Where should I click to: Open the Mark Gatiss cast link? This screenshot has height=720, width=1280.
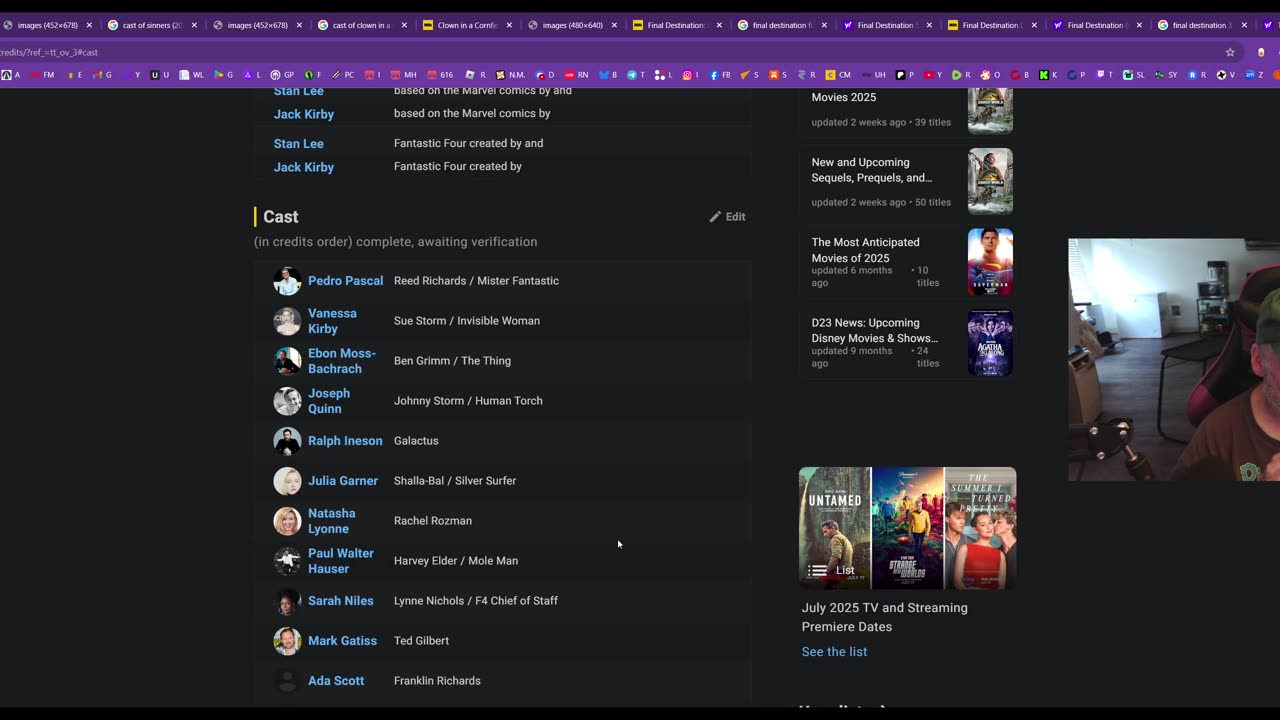pos(342,641)
